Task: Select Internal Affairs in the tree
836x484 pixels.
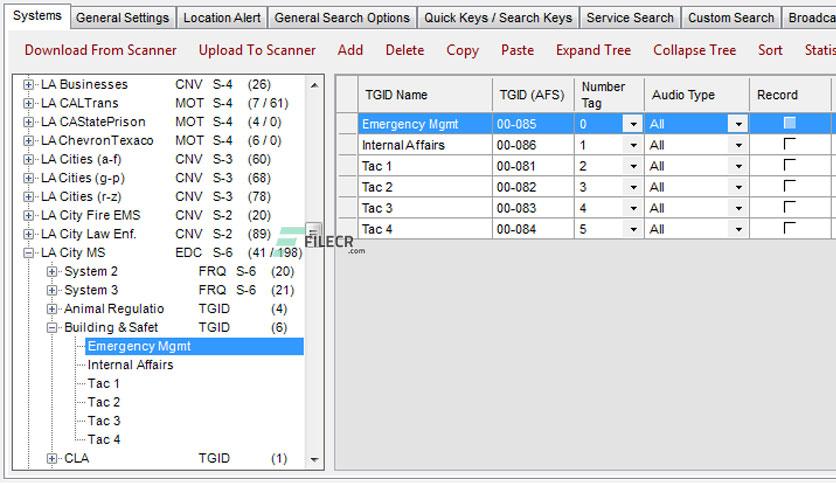Action: (x=130, y=365)
